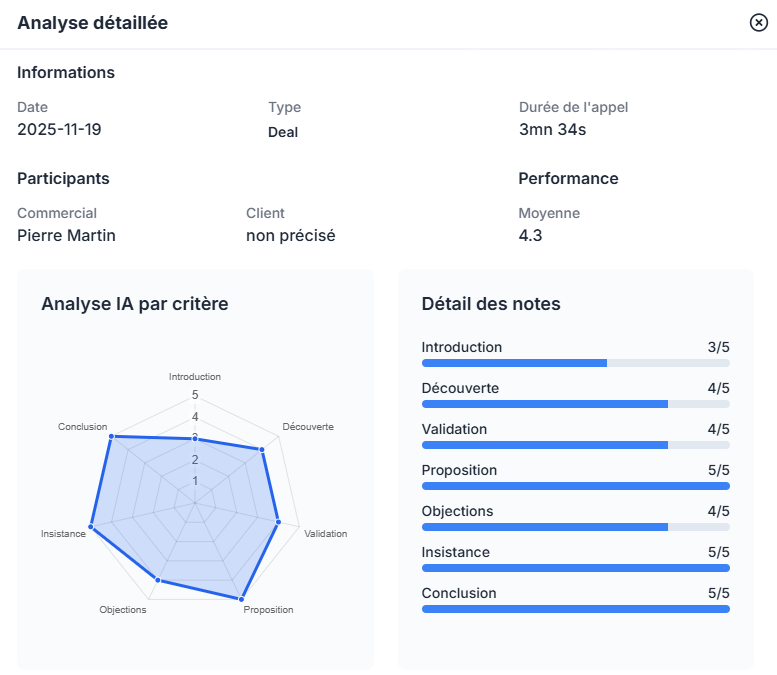This screenshot has width=777, height=675.
Task: Click the Proposition 5/5 progress bar
Action: point(575,486)
